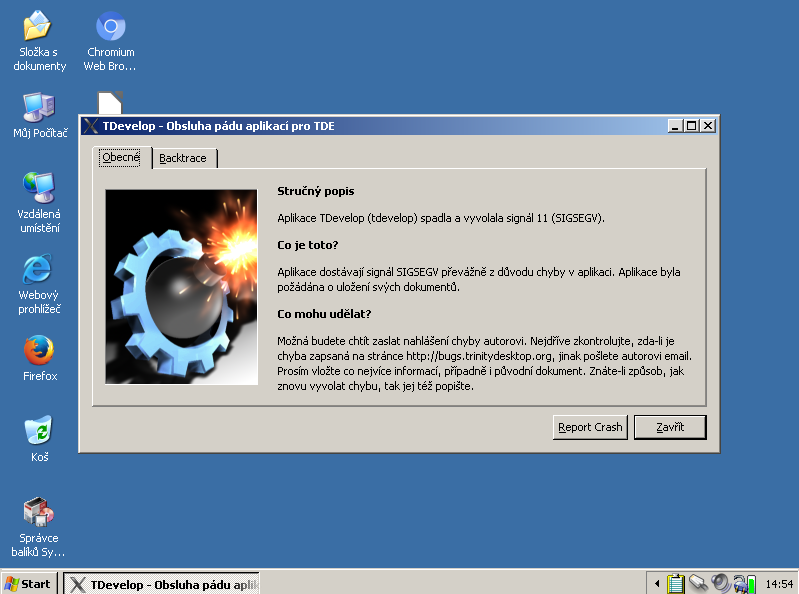Open Můj Počítač desktop icon
This screenshot has width=799, height=594.
pos(40,115)
